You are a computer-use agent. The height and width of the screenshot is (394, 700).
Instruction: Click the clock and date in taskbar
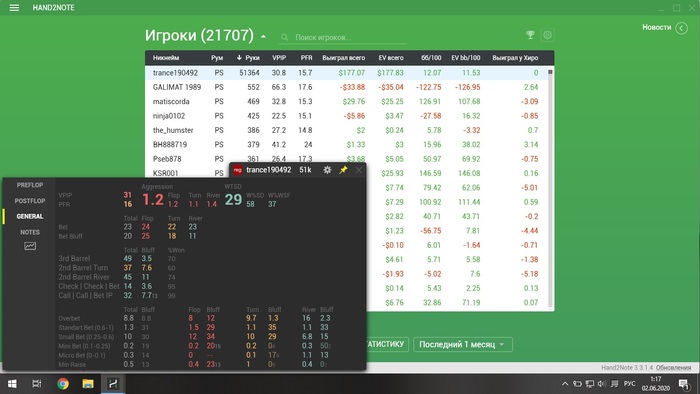656,384
